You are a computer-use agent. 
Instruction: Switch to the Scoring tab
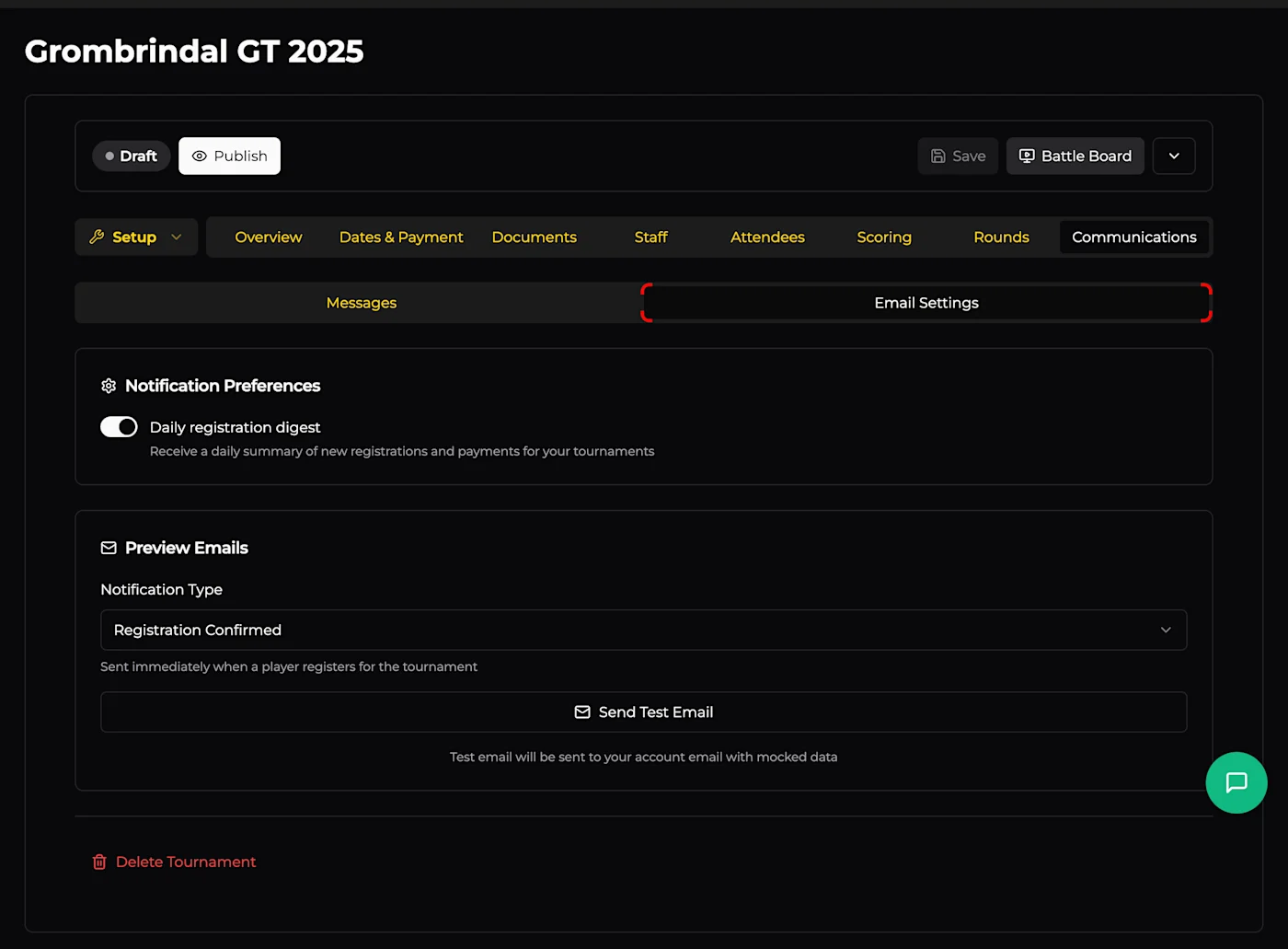pyautogui.click(x=884, y=237)
